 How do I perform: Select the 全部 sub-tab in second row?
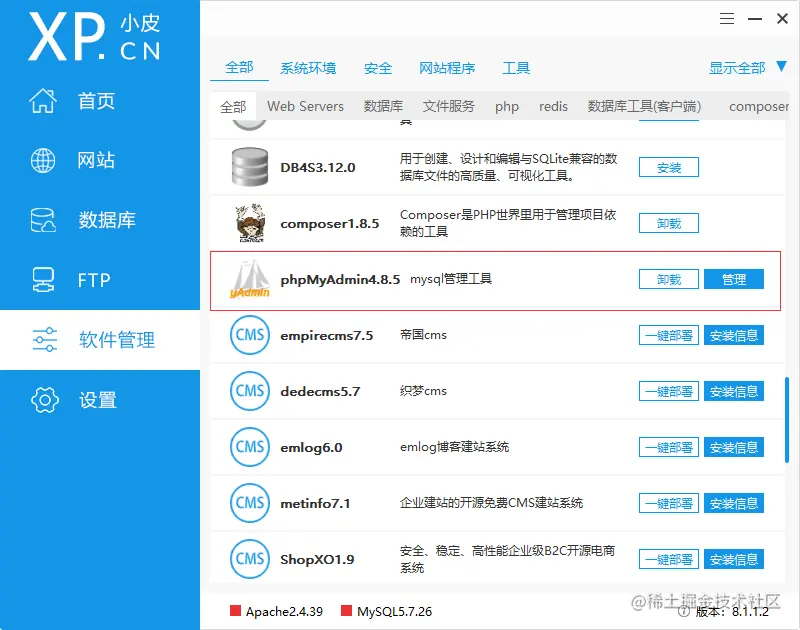tap(233, 107)
